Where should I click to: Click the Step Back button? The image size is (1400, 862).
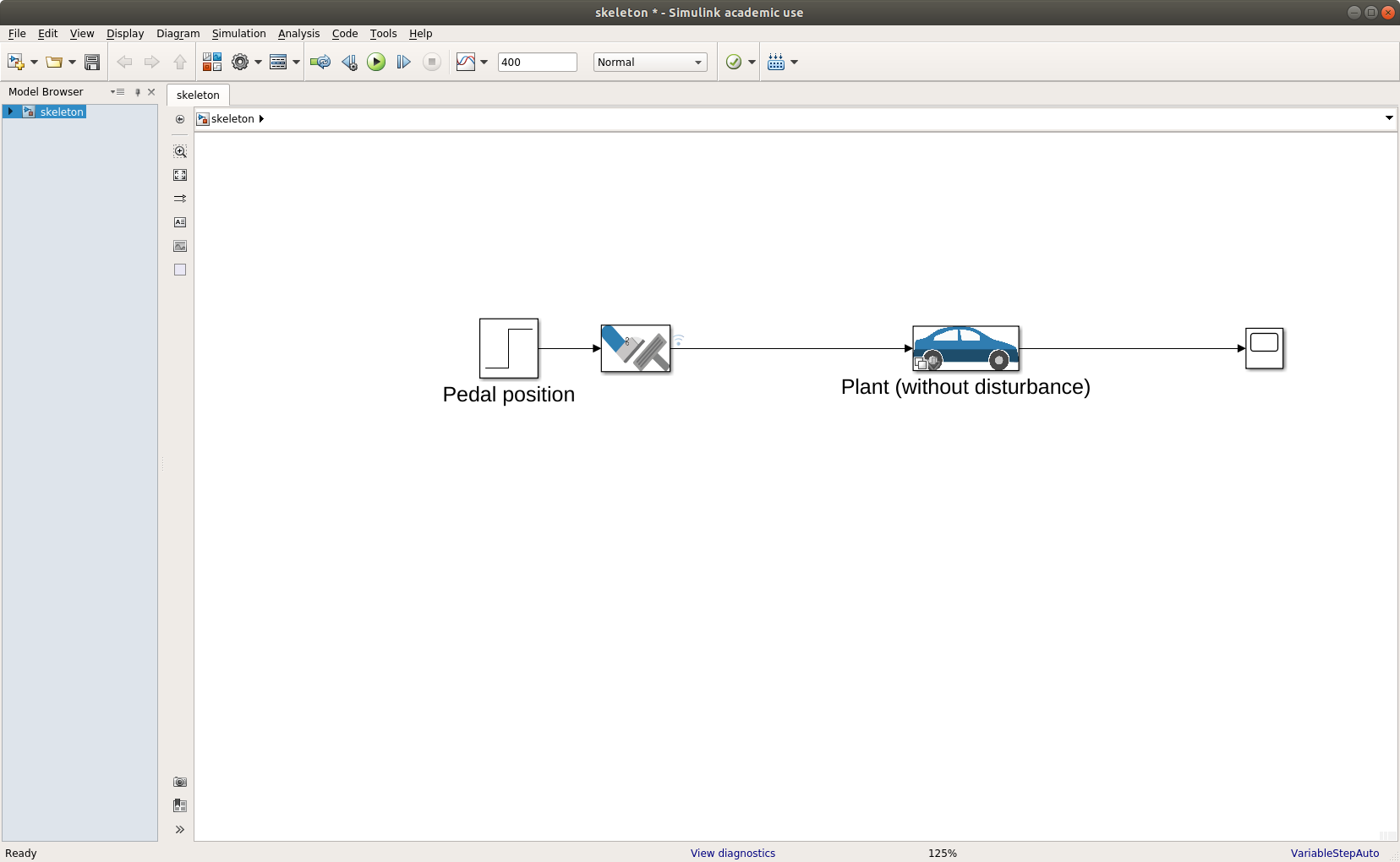(349, 62)
